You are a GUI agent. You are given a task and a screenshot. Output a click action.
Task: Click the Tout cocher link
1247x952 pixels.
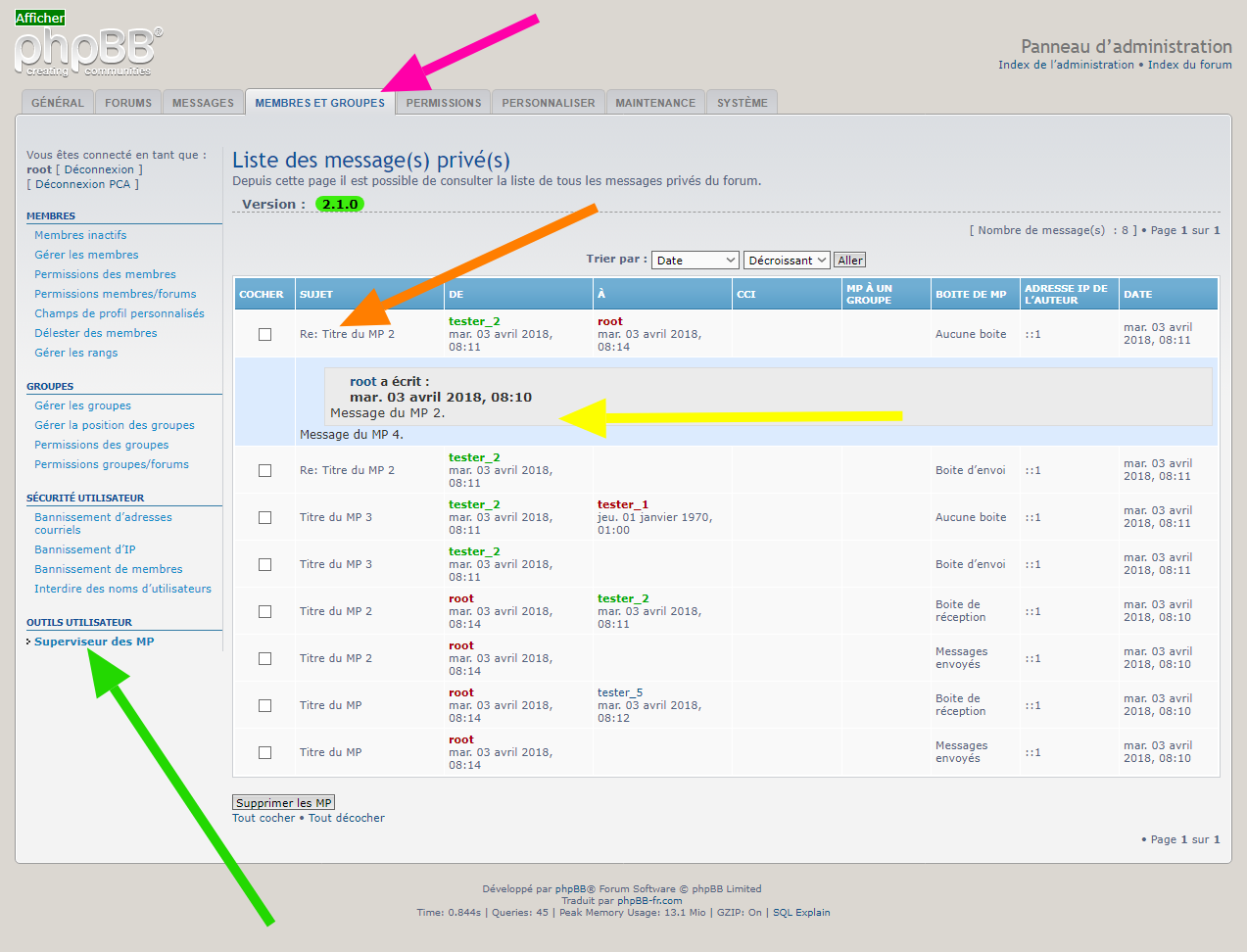pyautogui.click(x=264, y=818)
